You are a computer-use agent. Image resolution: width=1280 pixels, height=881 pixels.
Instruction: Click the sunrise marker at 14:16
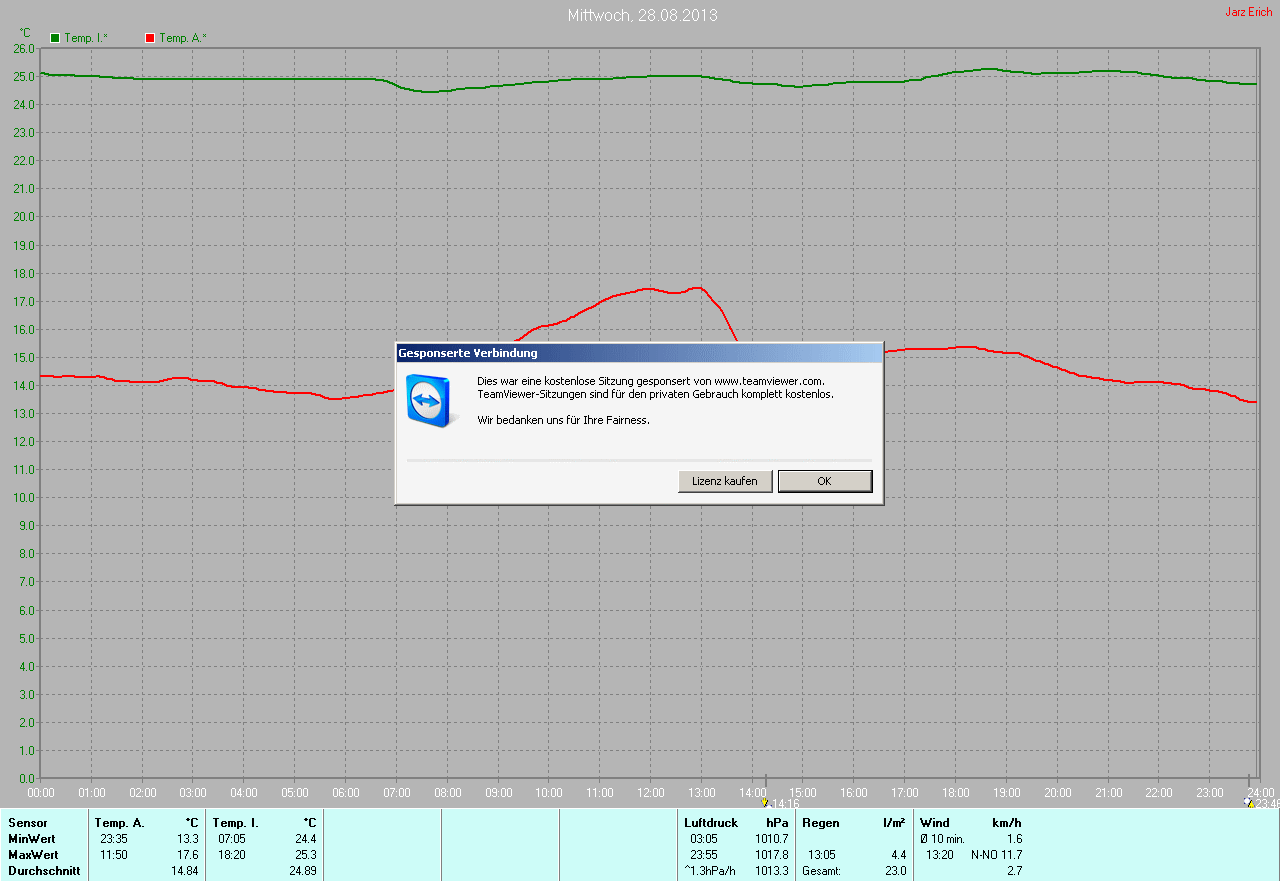click(x=765, y=802)
